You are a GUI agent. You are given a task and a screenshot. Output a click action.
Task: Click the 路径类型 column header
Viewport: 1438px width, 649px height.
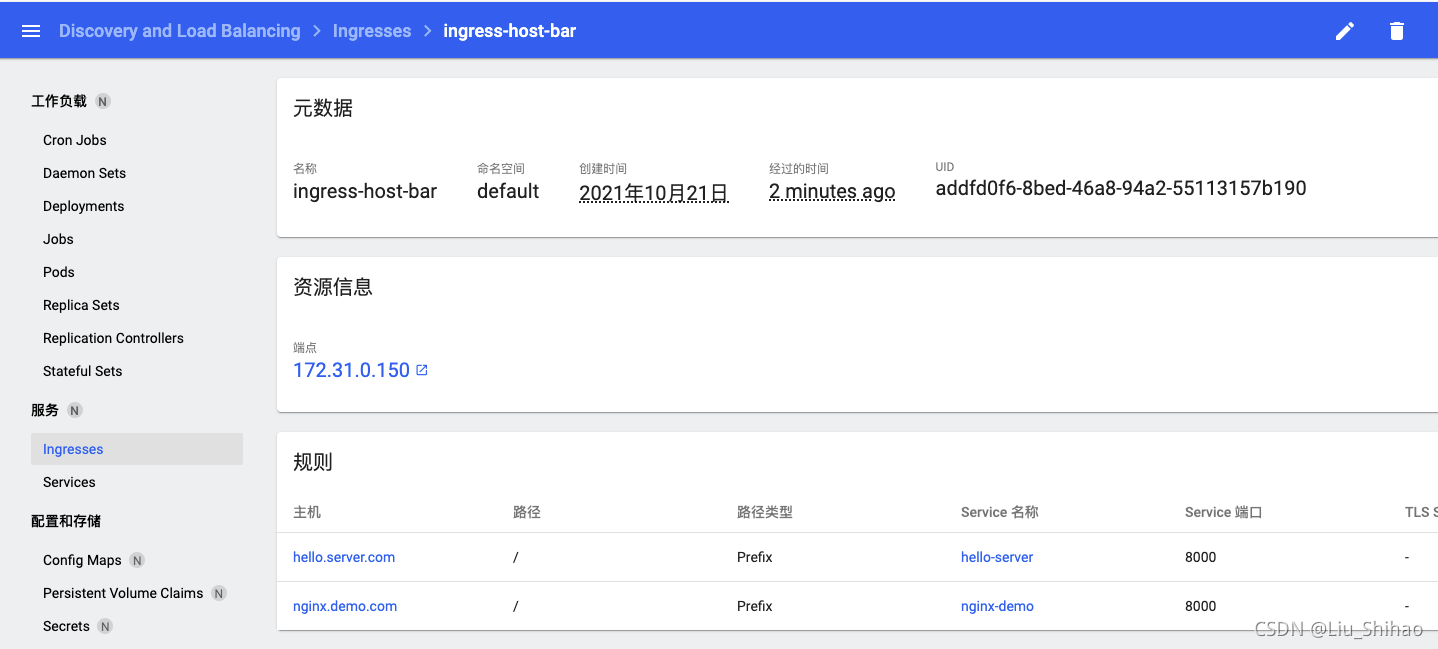(765, 512)
